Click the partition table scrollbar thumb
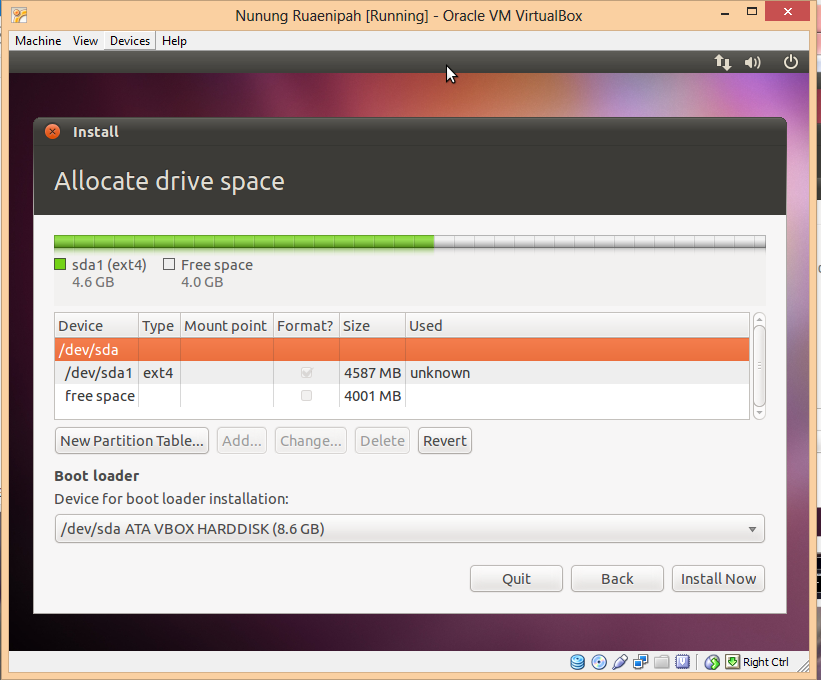This screenshot has width=821, height=680. pyautogui.click(x=759, y=365)
